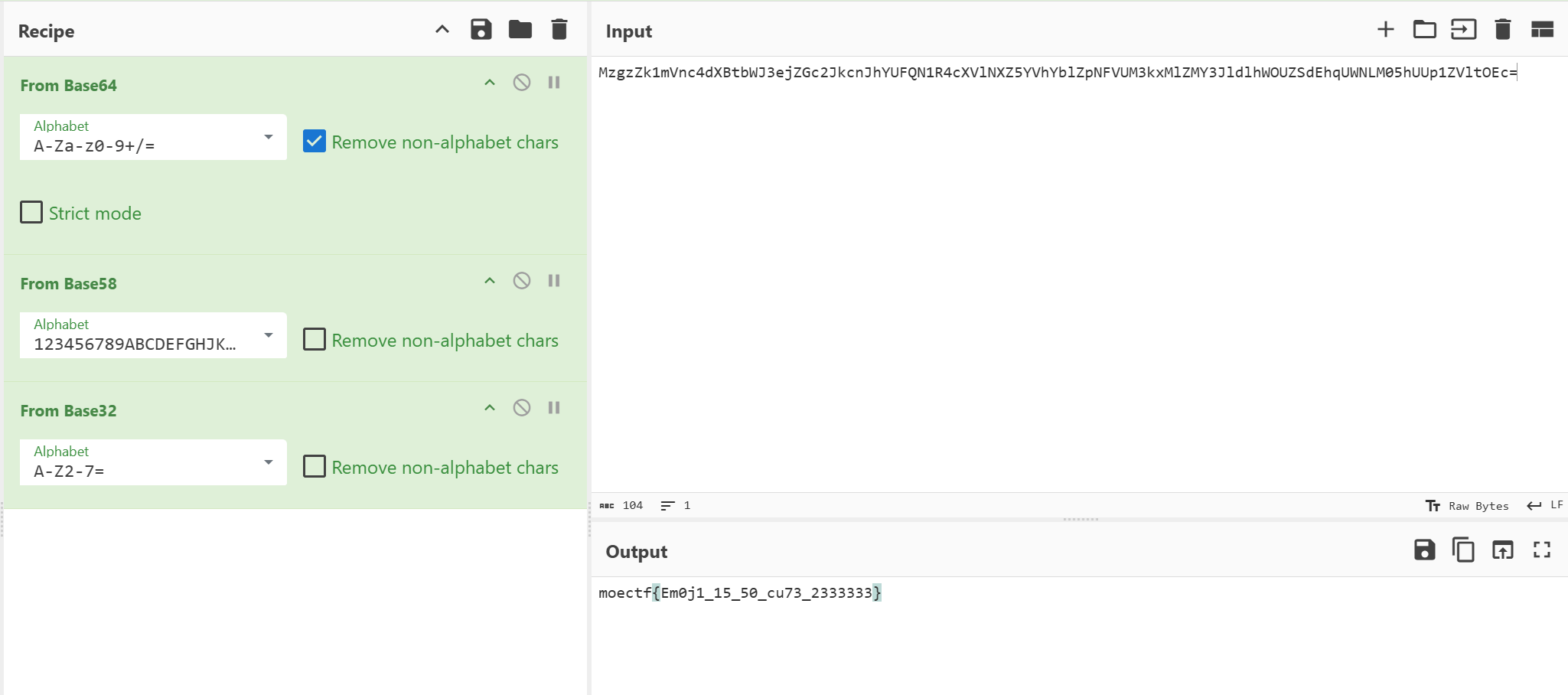Set breakpoint on From Base32
Image resolution: width=1568 pixels, height=695 pixels.
point(554,408)
